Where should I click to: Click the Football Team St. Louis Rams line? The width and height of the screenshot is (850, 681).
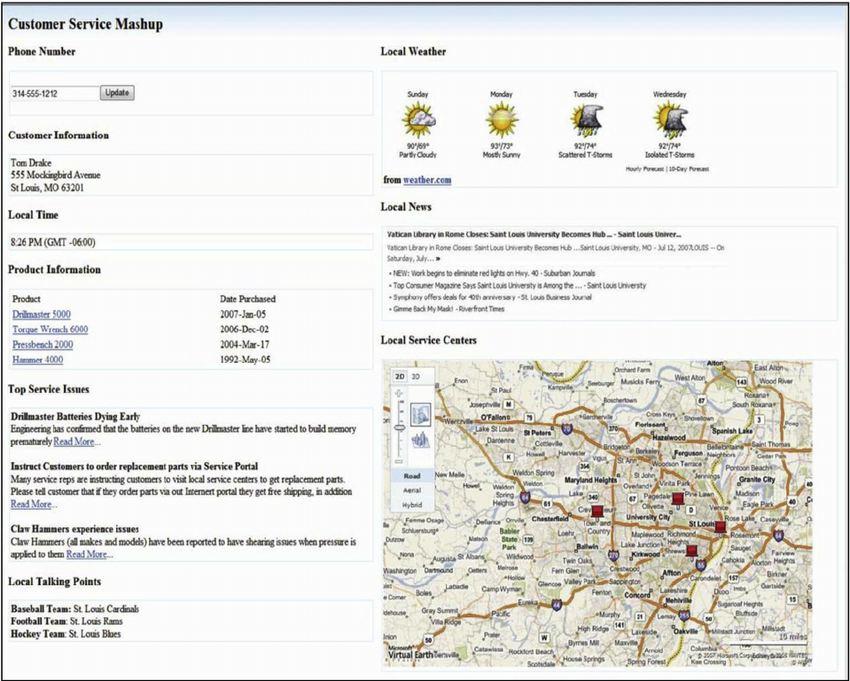[67, 622]
